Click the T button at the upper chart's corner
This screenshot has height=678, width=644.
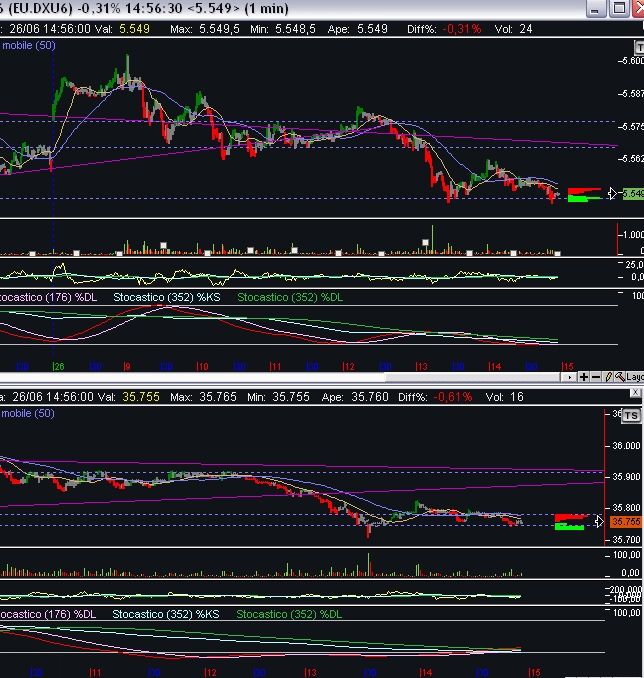(639, 47)
